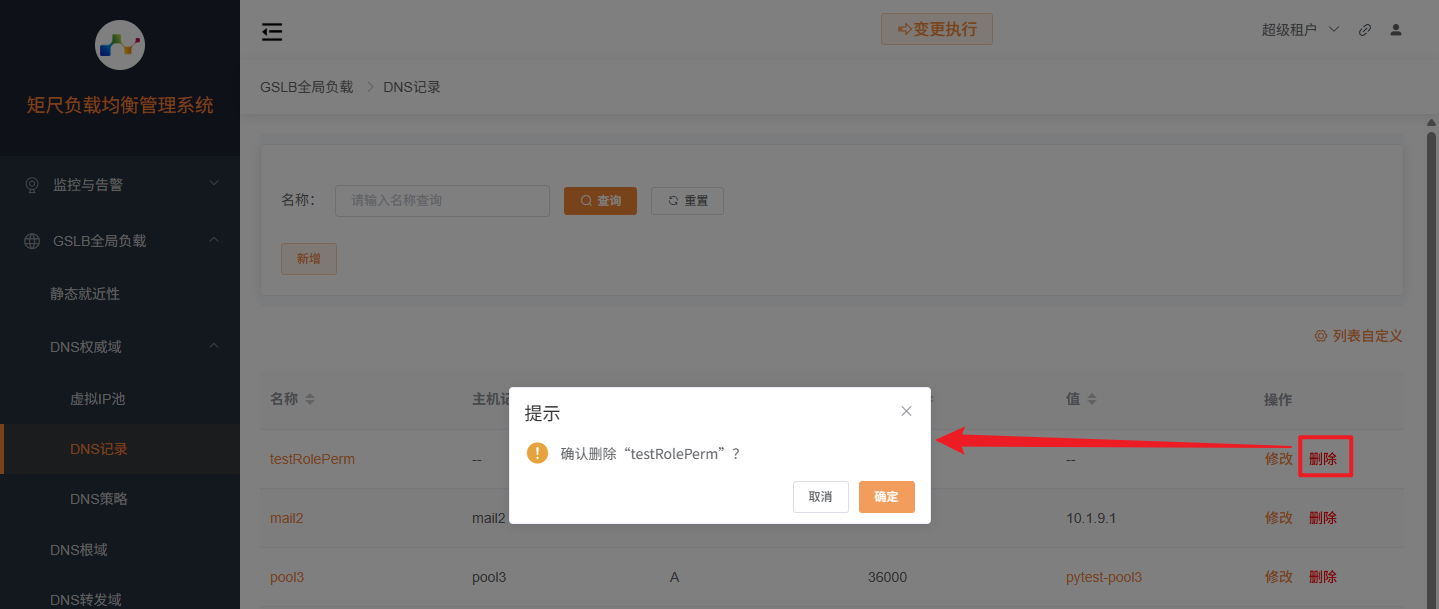The width and height of the screenshot is (1439, 609).
Task: Click the 重置 reset button
Action: [x=687, y=201]
